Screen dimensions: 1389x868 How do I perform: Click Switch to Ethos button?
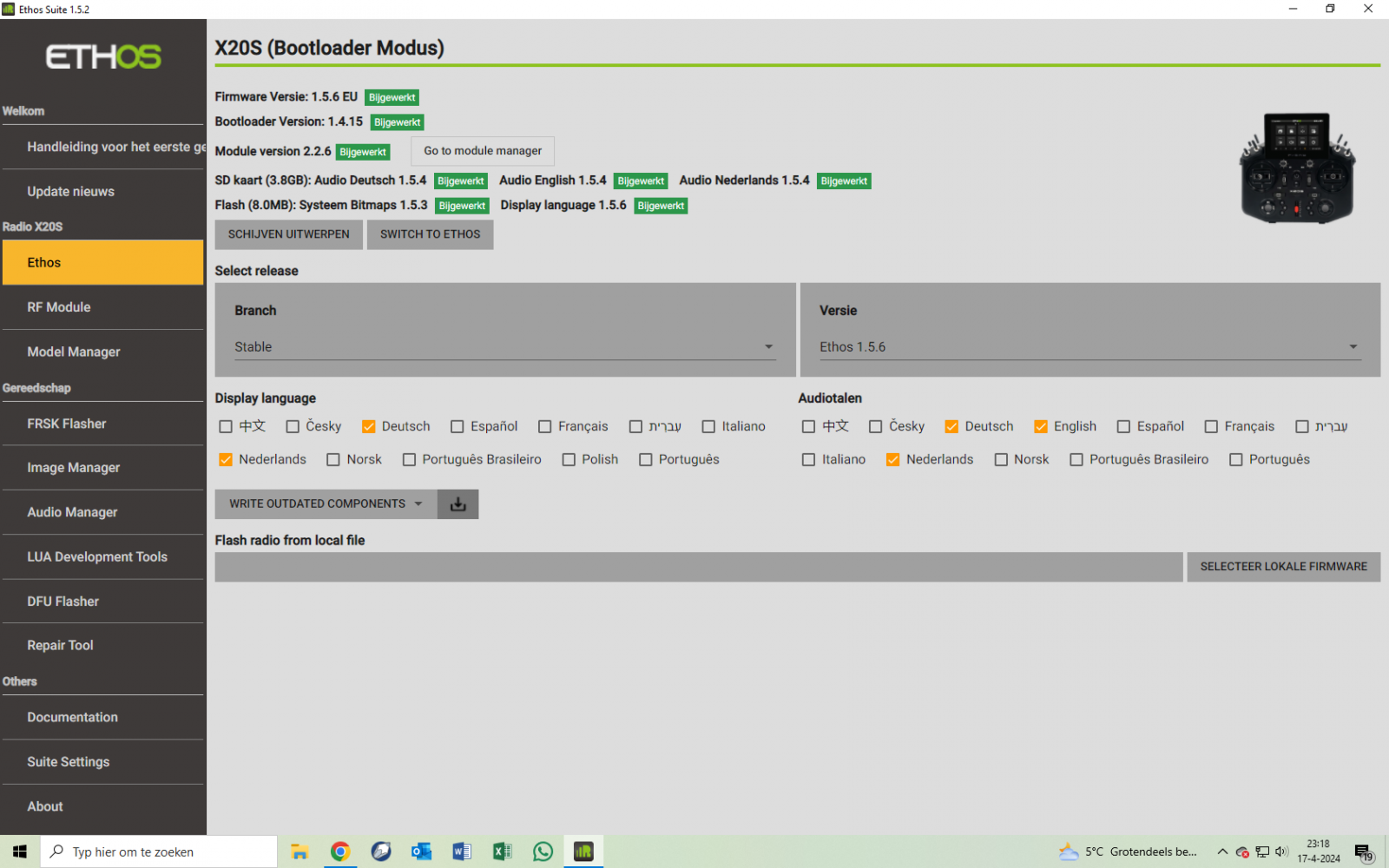[431, 234]
